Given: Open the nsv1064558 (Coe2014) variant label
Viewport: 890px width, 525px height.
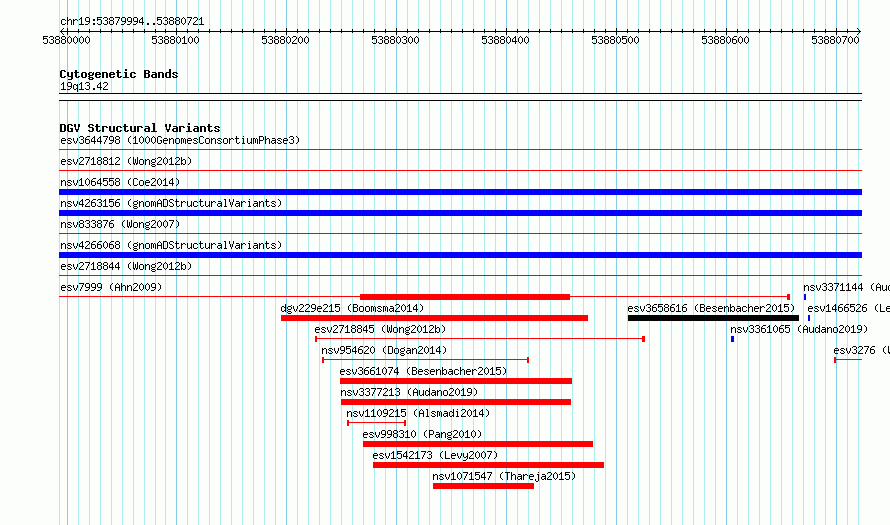Looking at the screenshot, I should click(120, 182).
